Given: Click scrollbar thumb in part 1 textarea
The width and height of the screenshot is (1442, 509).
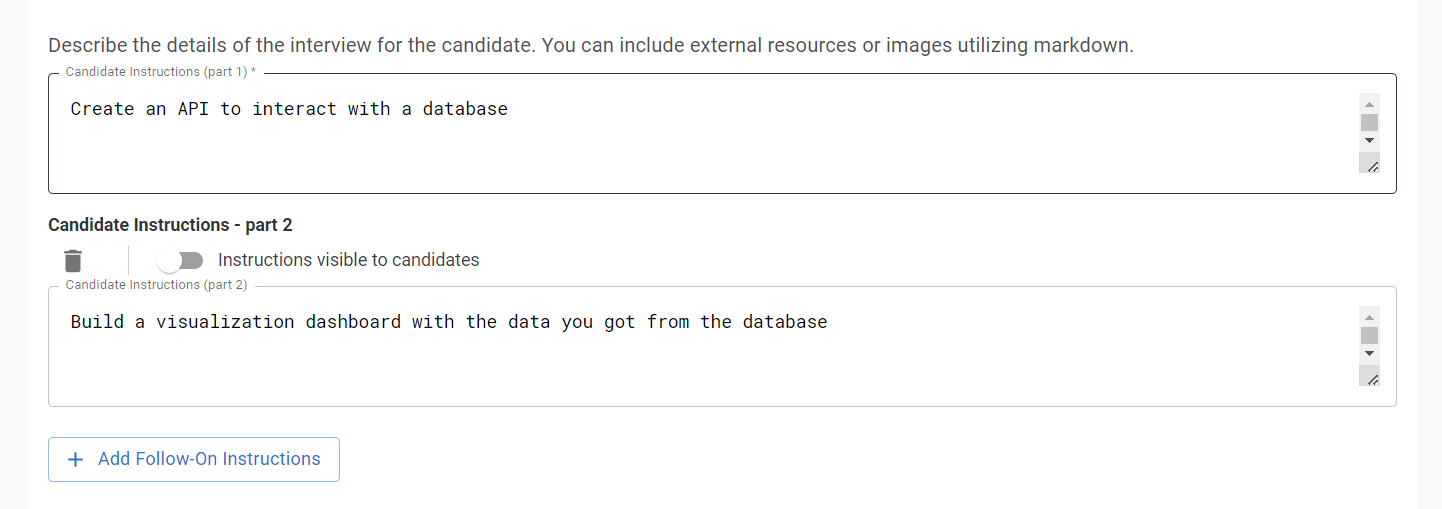Looking at the screenshot, I should tap(1370, 123).
